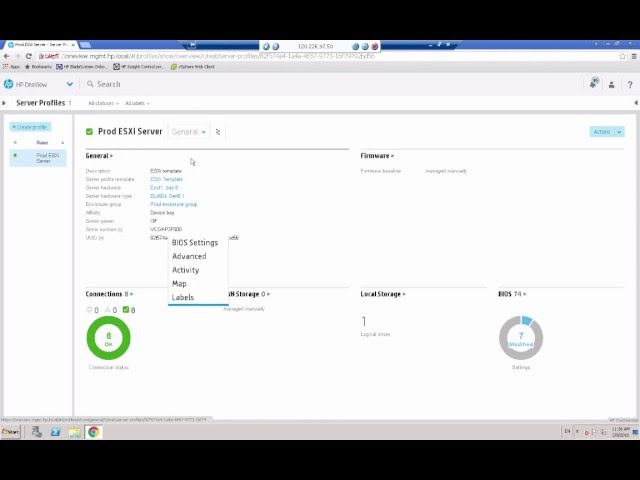Click the Create profile button
The width and height of the screenshot is (640, 480).
tap(30, 127)
